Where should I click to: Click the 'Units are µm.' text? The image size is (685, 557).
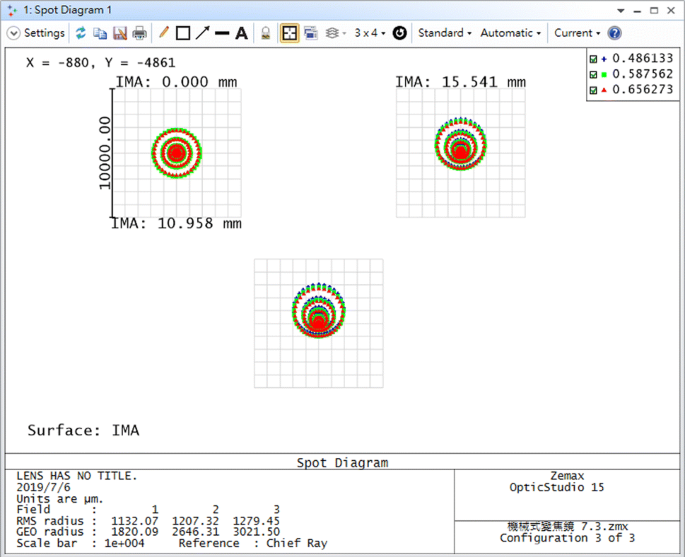[59, 499]
